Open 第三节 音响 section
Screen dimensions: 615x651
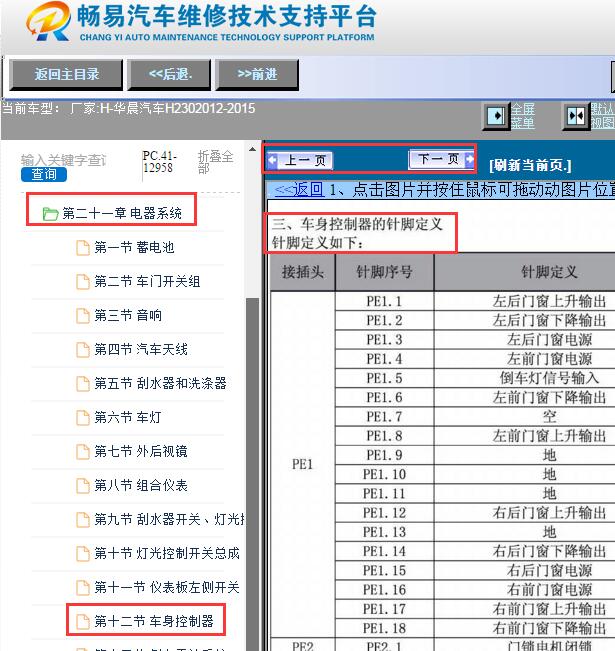128,316
